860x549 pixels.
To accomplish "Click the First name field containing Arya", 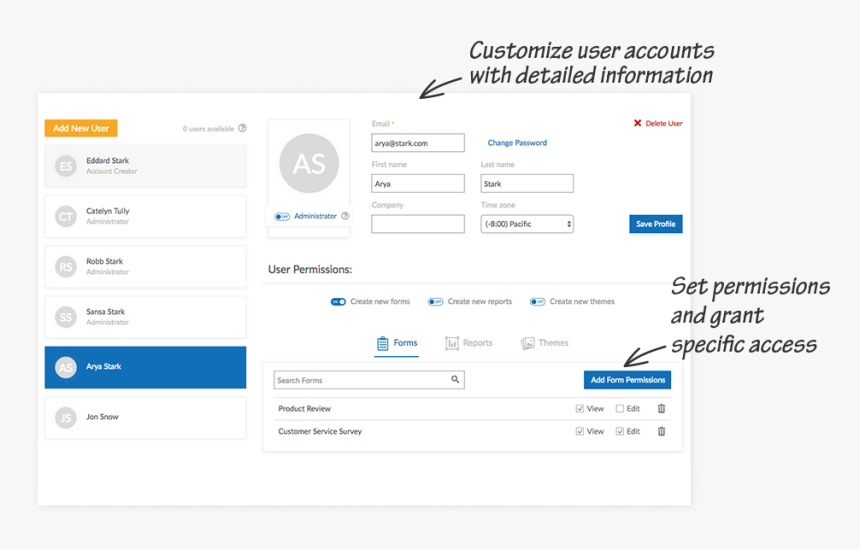I will [x=418, y=183].
